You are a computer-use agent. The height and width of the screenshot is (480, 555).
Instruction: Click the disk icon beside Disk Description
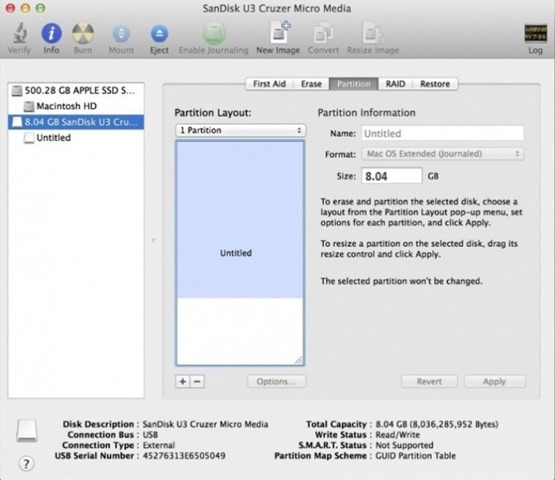(27, 430)
